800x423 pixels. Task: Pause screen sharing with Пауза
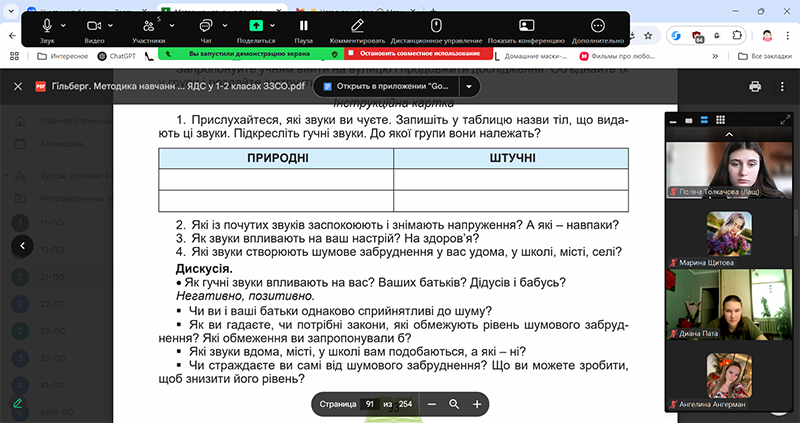pyautogui.click(x=304, y=30)
